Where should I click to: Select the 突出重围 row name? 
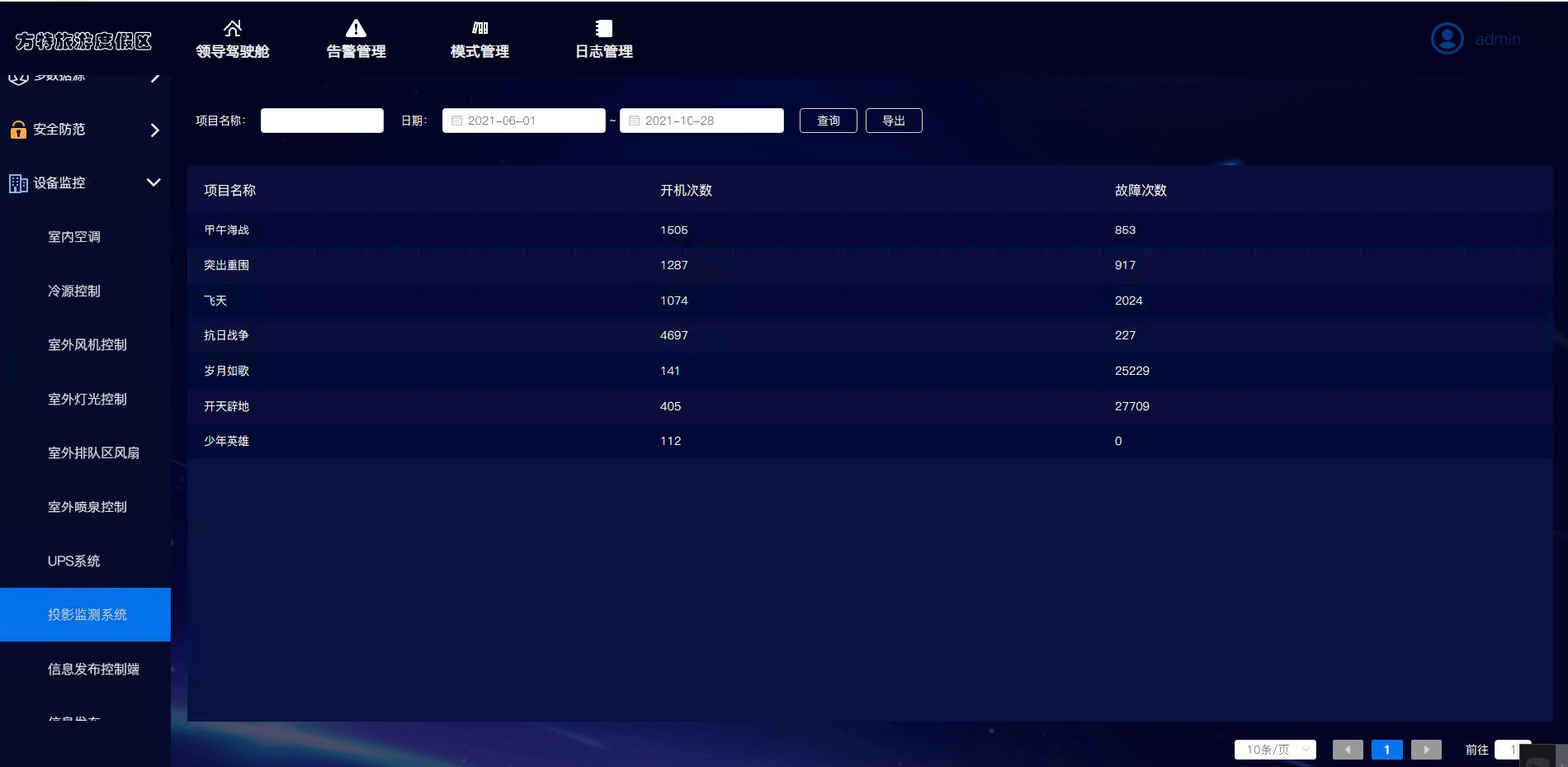[x=227, y=266]
